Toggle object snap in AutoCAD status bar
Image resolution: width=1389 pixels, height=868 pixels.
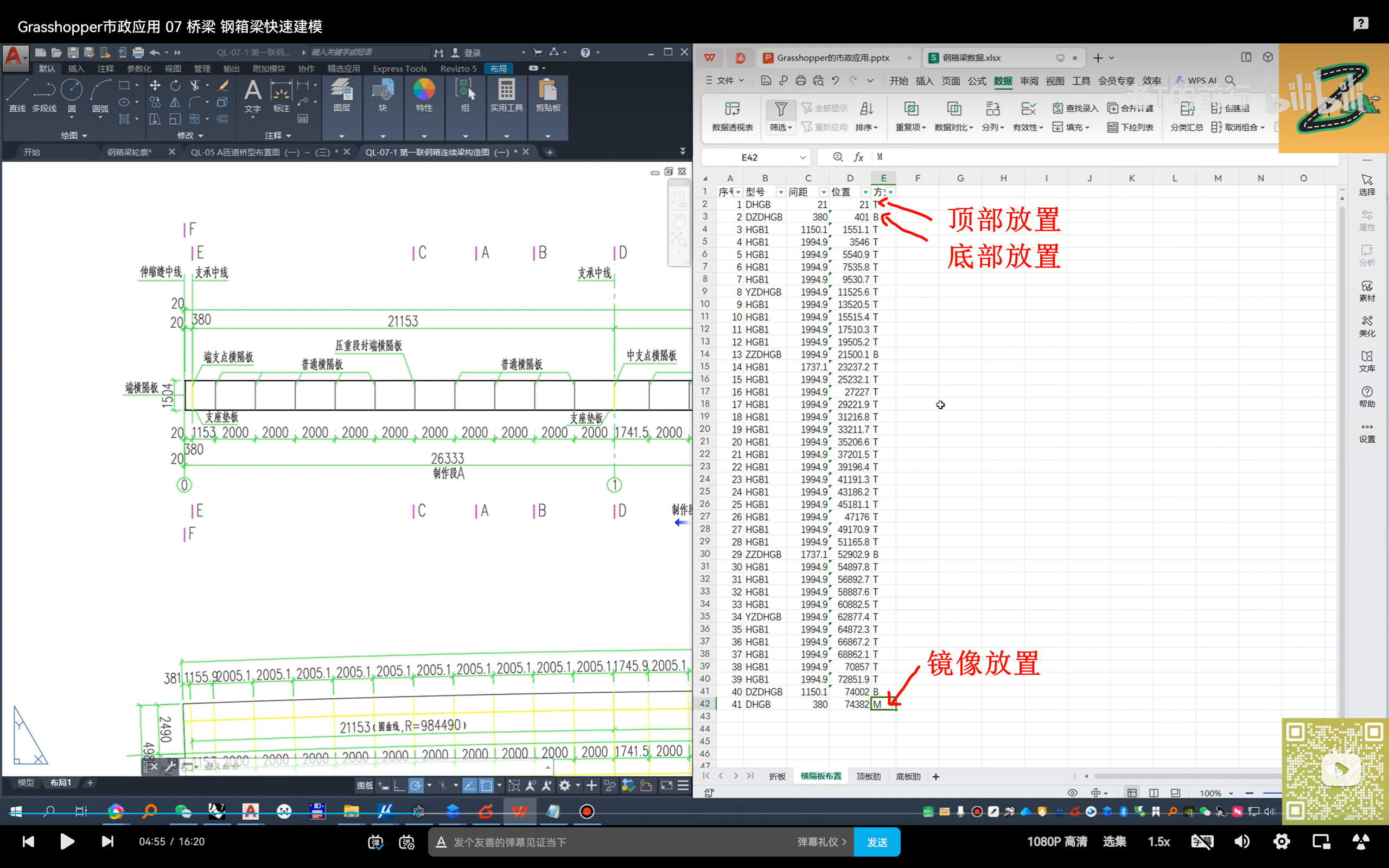click(x=486, y=786)
